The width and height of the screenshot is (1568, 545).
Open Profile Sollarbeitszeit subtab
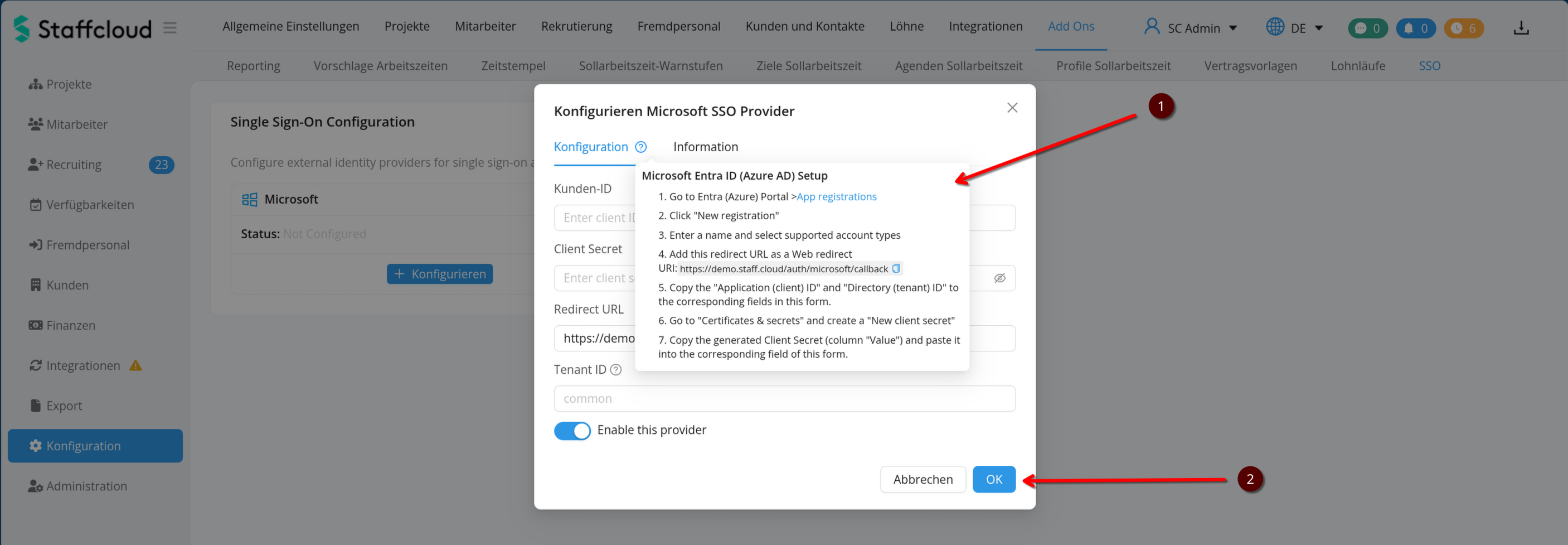[x=1113, y=66]
